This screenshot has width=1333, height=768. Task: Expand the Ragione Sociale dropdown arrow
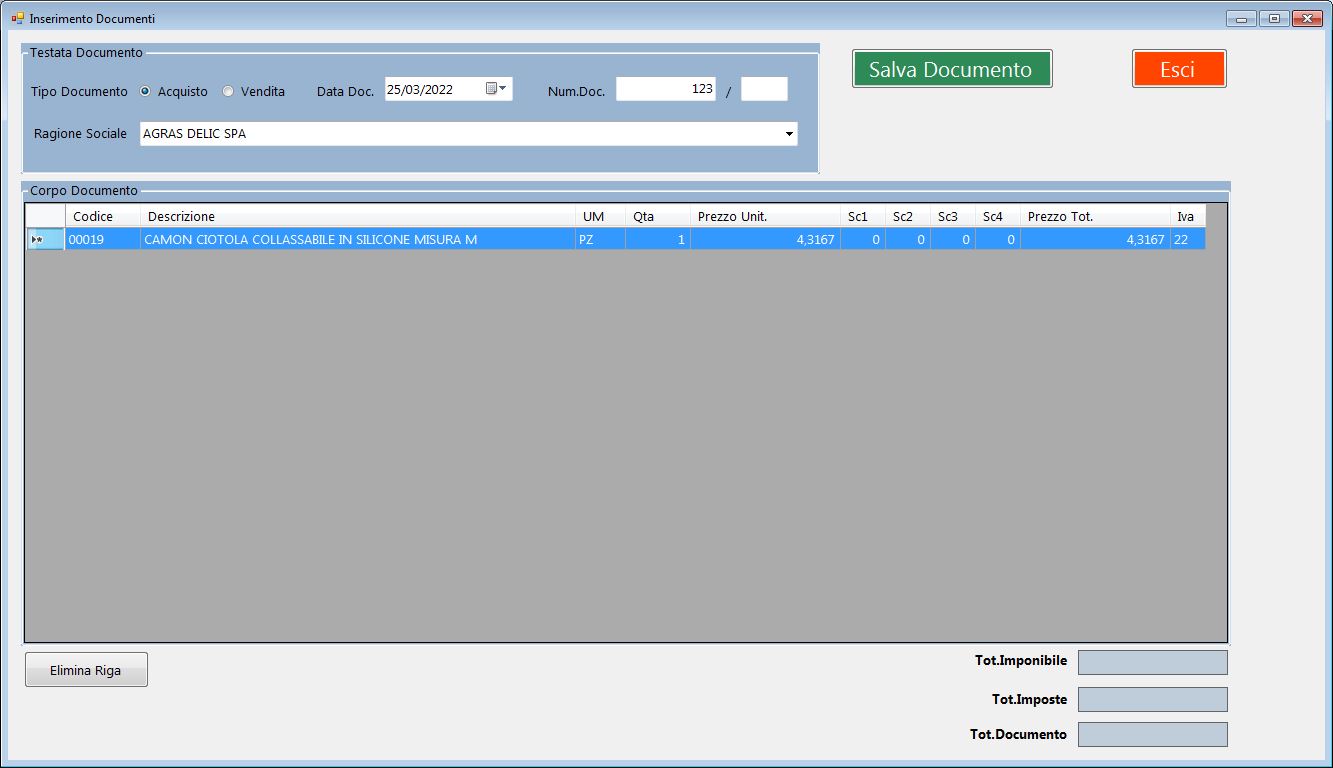(789, 134)
